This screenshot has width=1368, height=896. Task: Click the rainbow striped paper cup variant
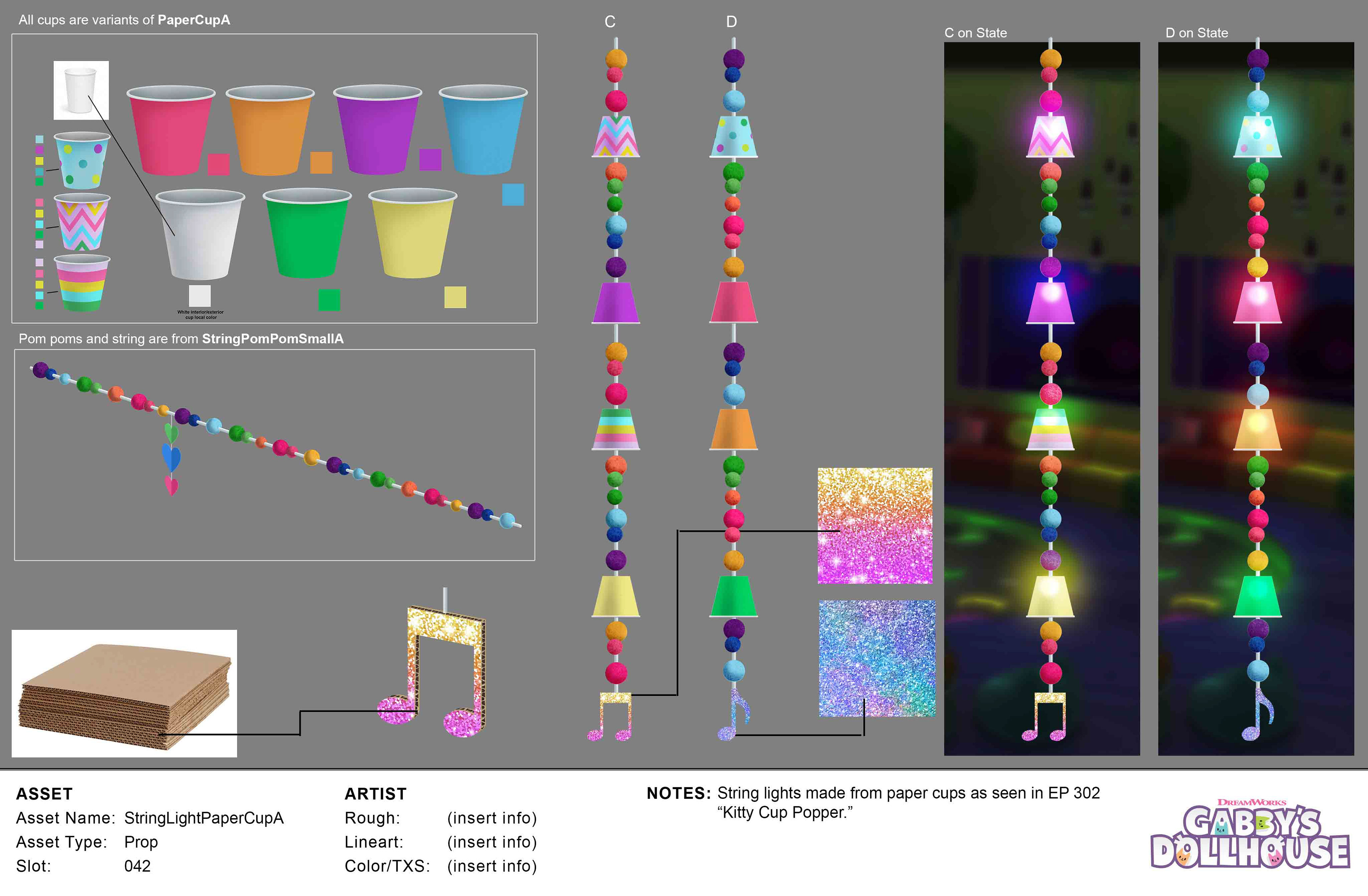[x=82, y=283]
